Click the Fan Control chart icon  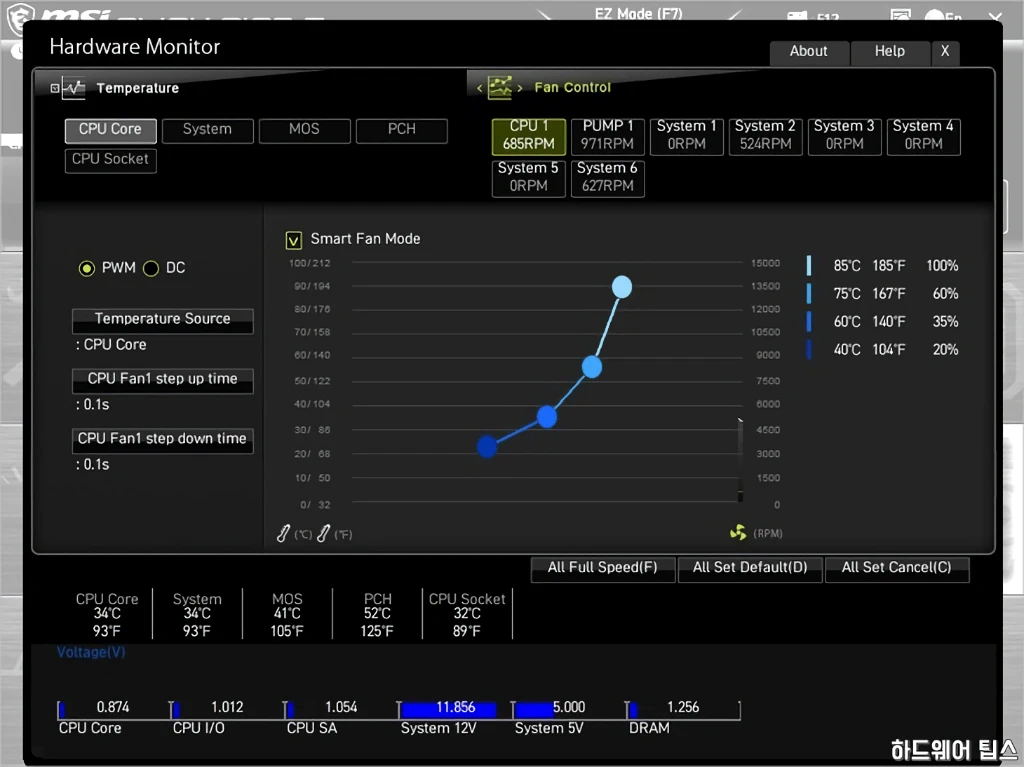[x=500, y=87]
